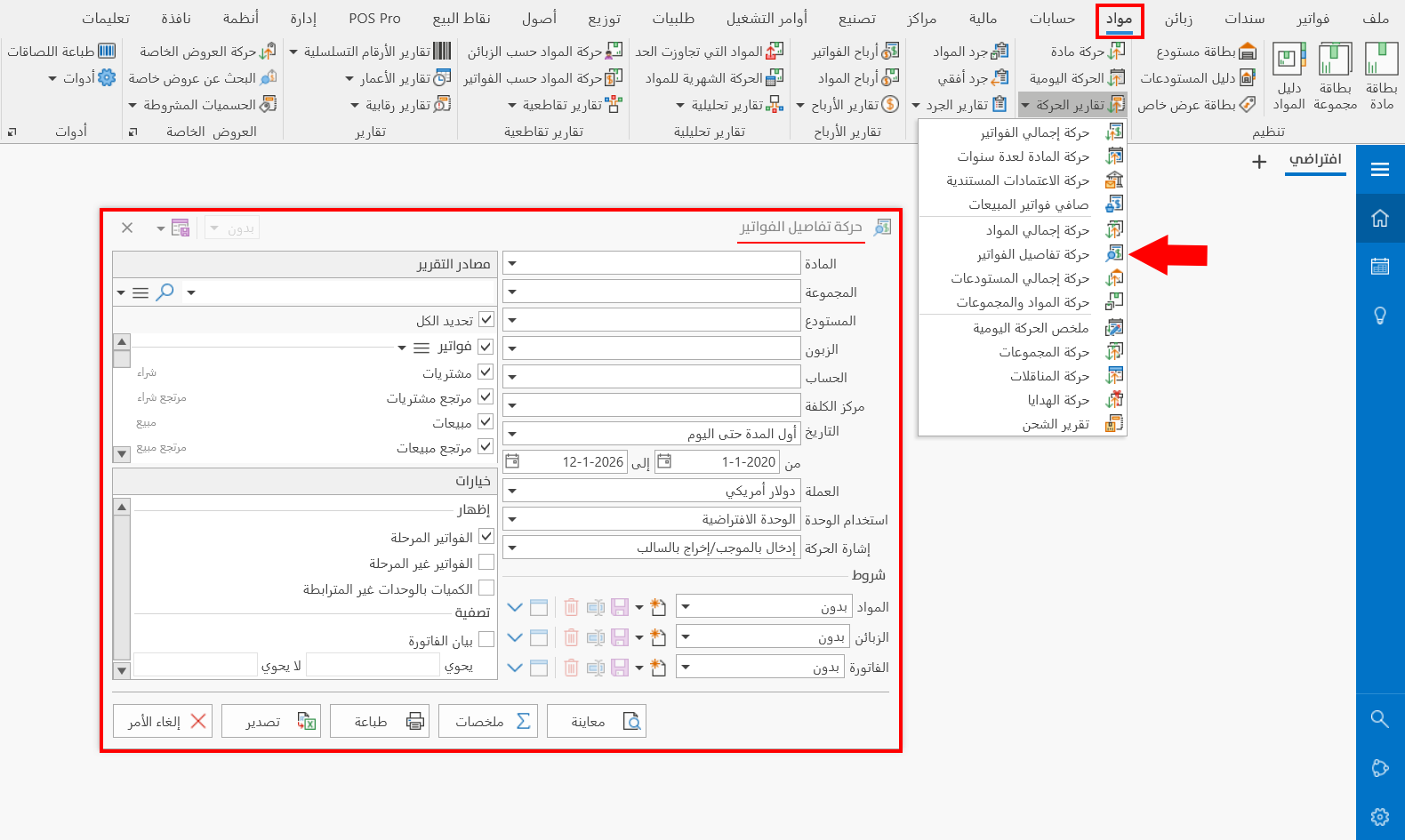Image resolution: width=1405 pixels, height=840 pixels.
Task: Toggle the تحديد الكل checkbox
Action: pyautogui.click(x=486, y=319)
